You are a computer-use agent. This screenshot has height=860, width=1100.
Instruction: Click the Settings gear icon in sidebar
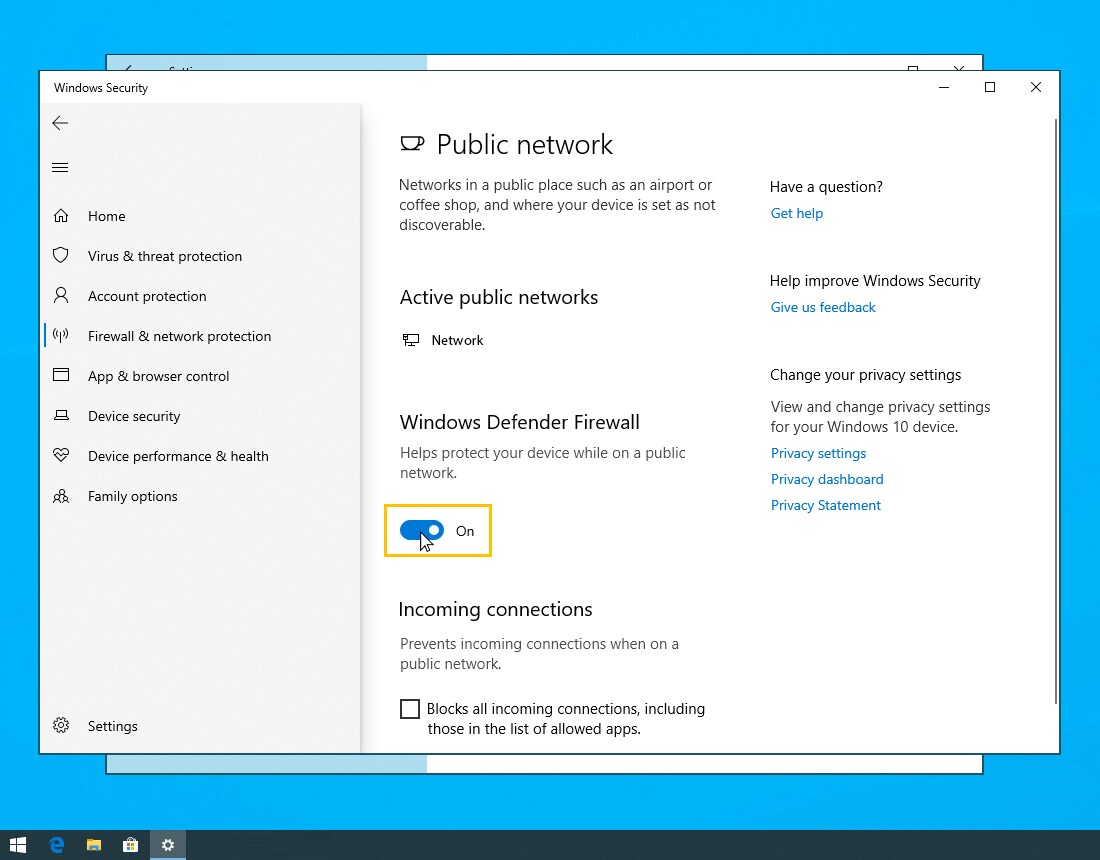pyautogui.click(x=61, y=725)
